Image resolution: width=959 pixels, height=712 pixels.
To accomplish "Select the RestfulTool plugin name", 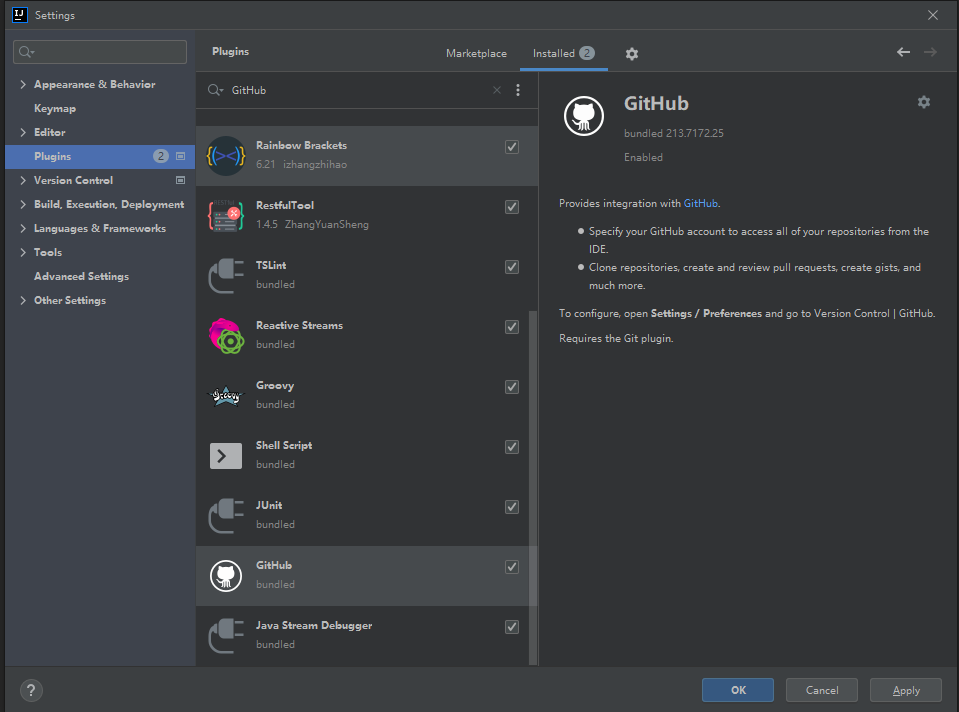I will pyautogui.click(x=284, y=206).
